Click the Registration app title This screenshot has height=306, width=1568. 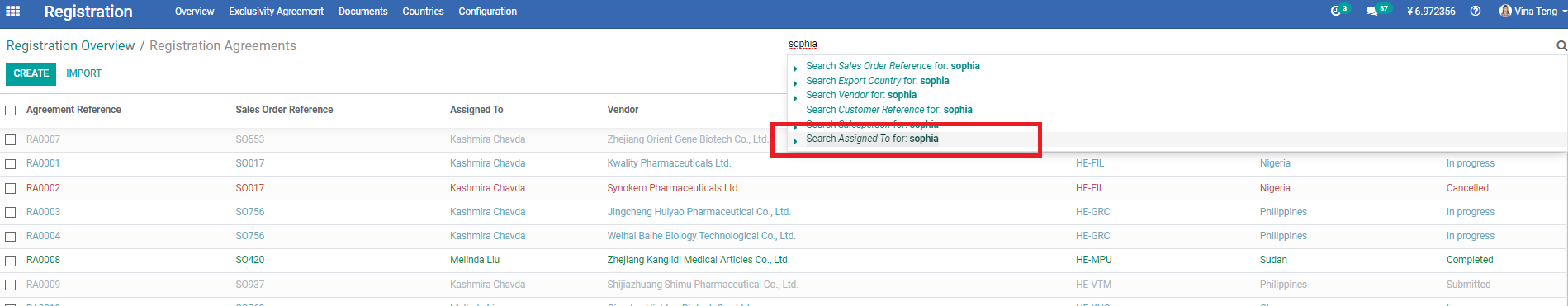click(x=88, y=12)
